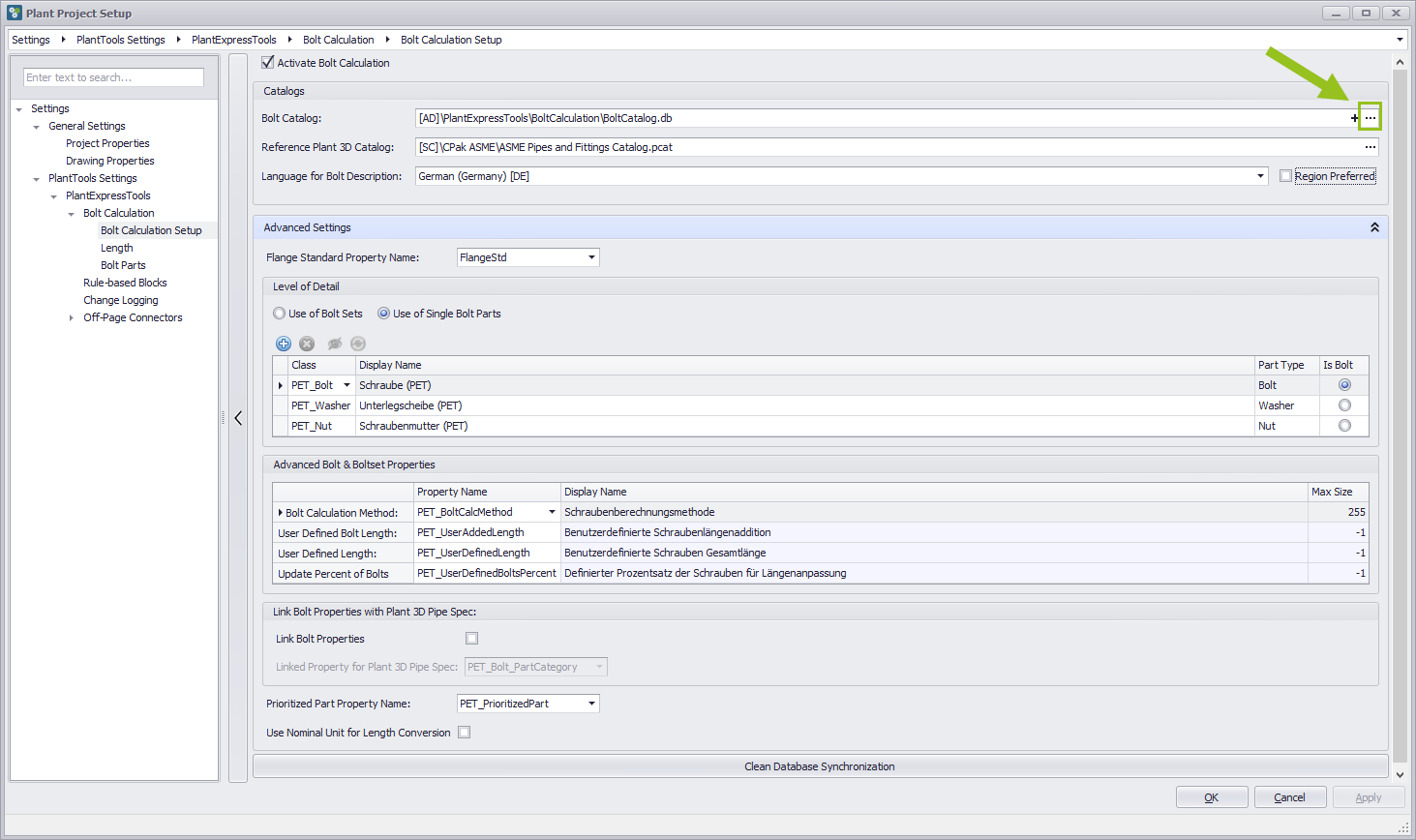The width and height of the screenshot is (1416, 840).
Task: Mark PET_Bolt row as Is Bolt
Action: (x=1344, y=385)
